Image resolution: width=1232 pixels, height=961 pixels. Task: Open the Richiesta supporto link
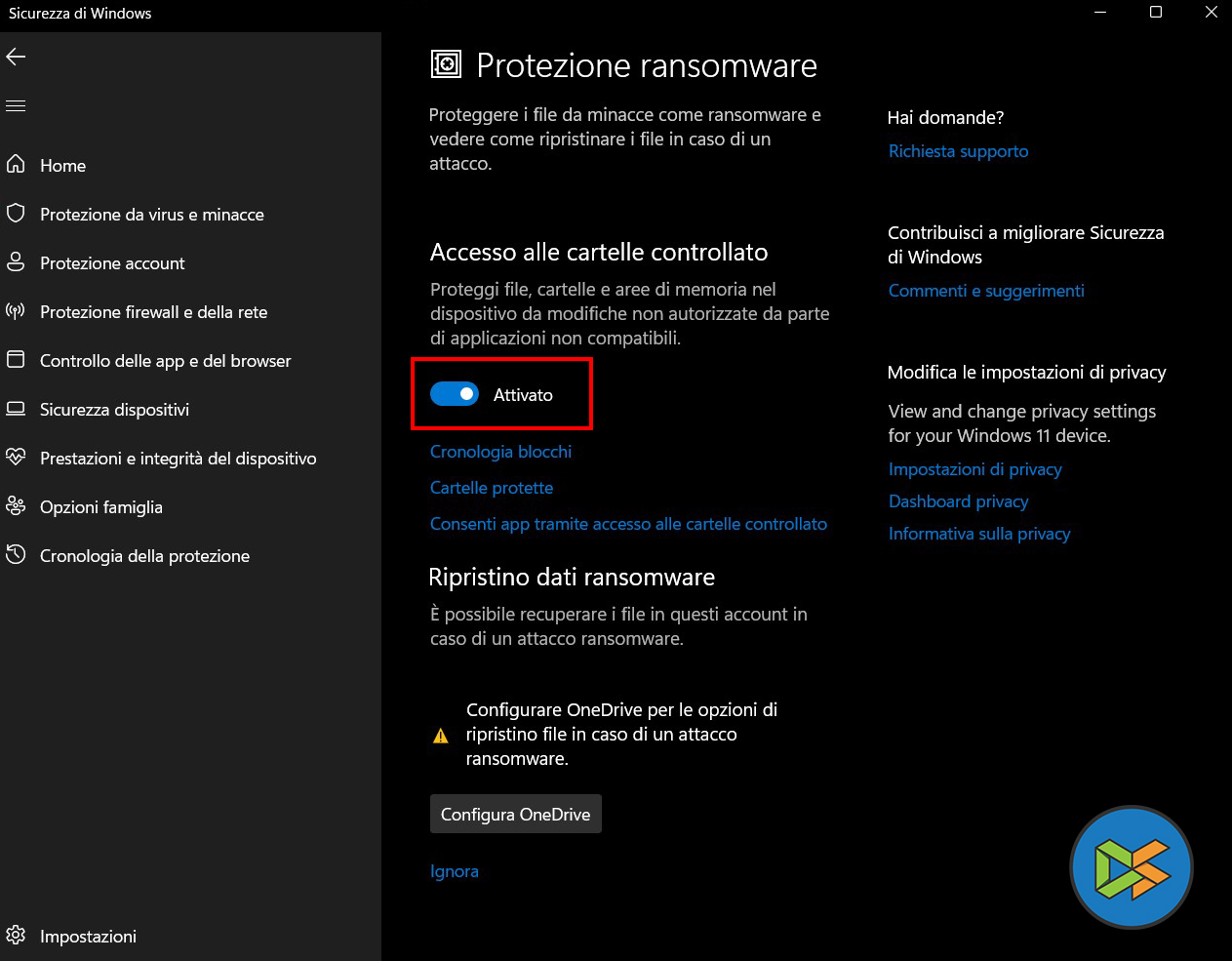pyautogui.click(x=958, y=151)
